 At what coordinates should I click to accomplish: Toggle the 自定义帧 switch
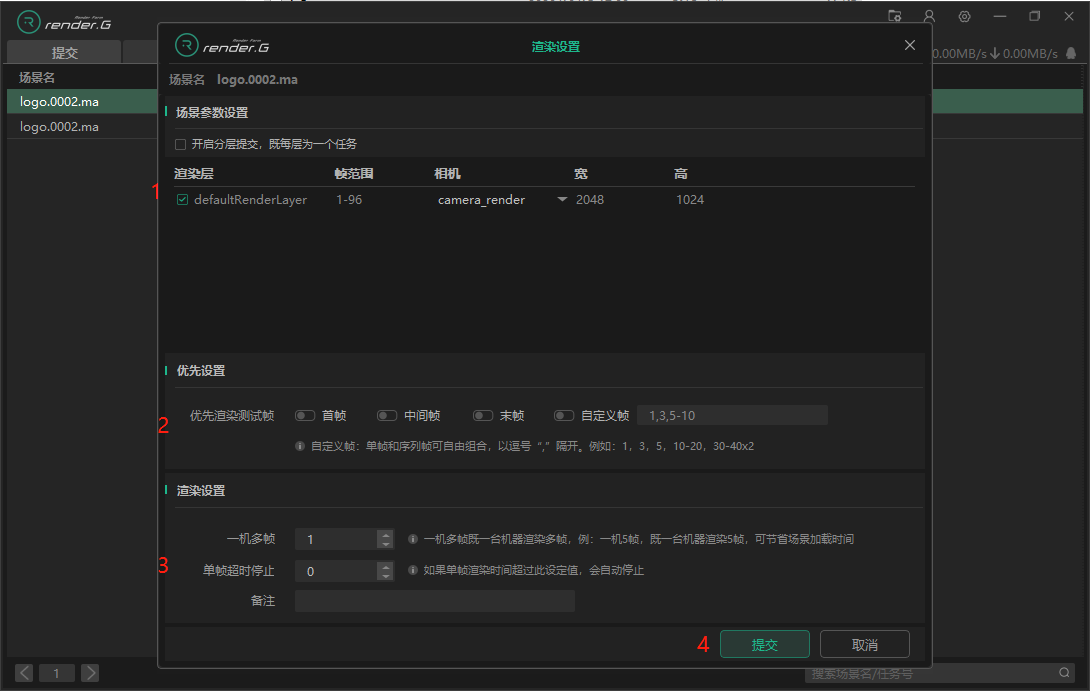tap(564, 416)
